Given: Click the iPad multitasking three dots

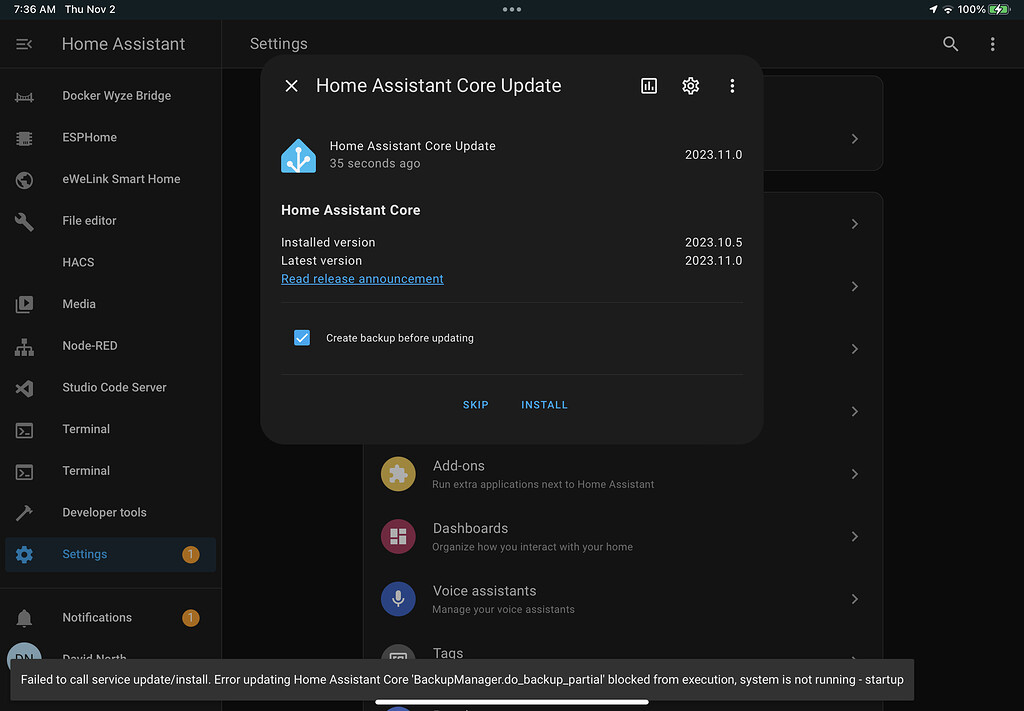Looking at the screenshot, I should [512, 9].
